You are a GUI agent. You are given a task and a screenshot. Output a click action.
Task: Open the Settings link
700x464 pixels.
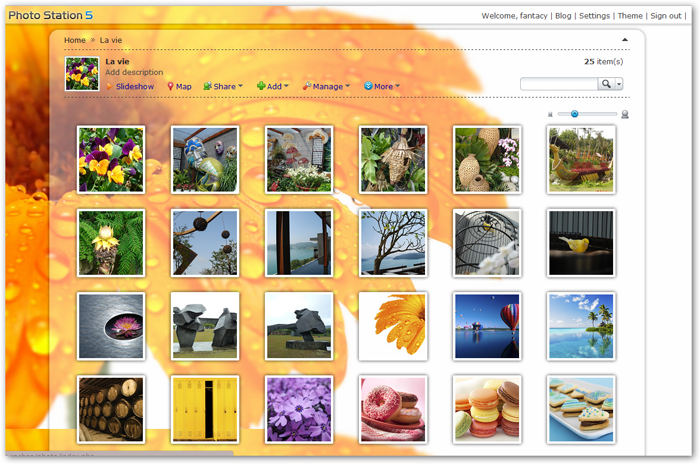[594, 16]
